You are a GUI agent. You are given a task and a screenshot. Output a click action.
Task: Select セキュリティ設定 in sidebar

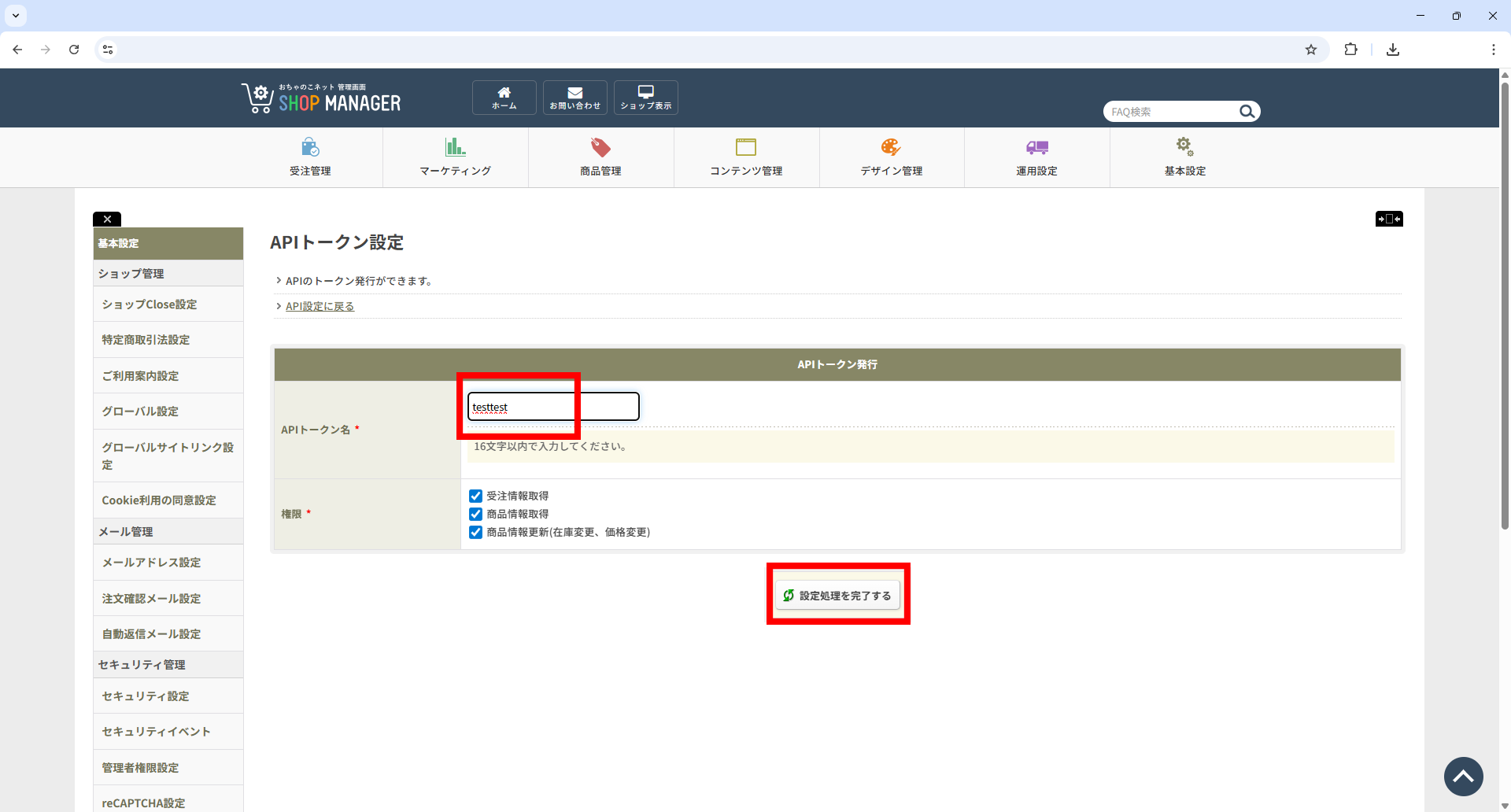[x=146, y=696]
